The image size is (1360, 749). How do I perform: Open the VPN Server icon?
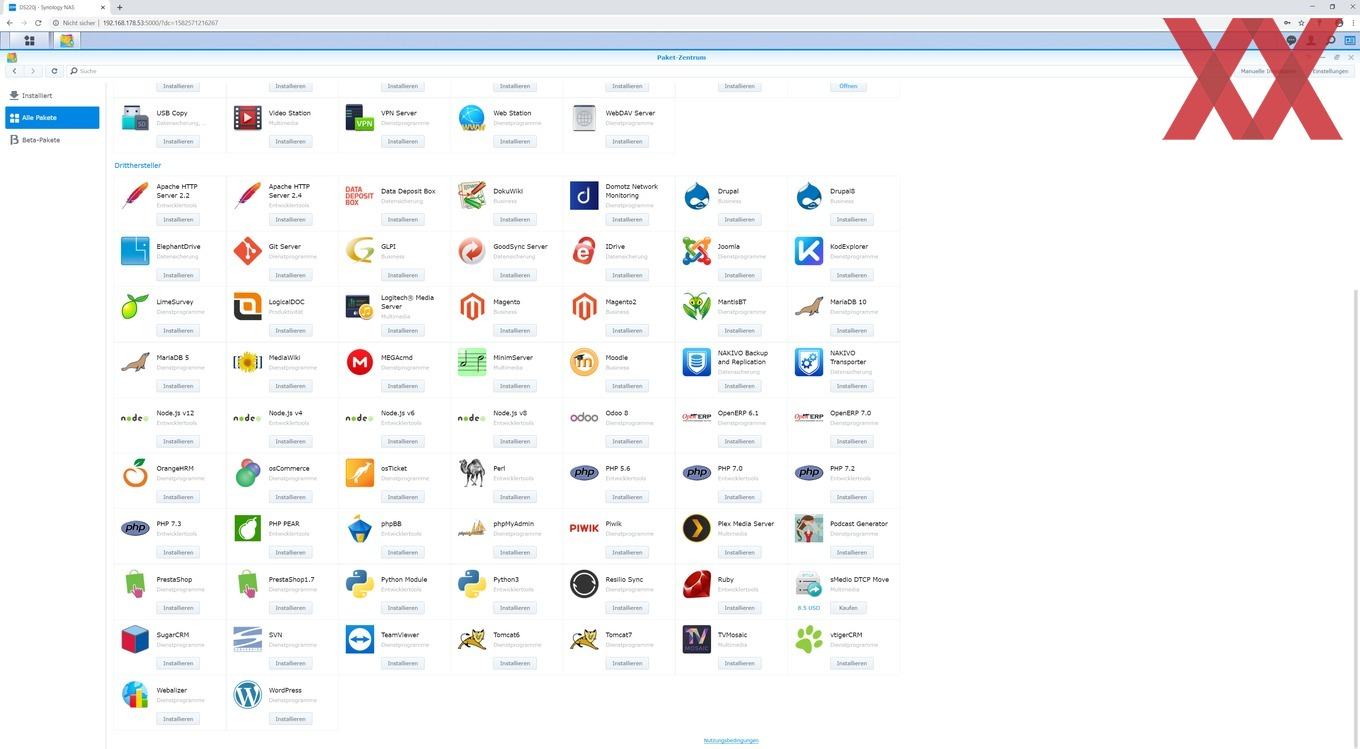359,118
